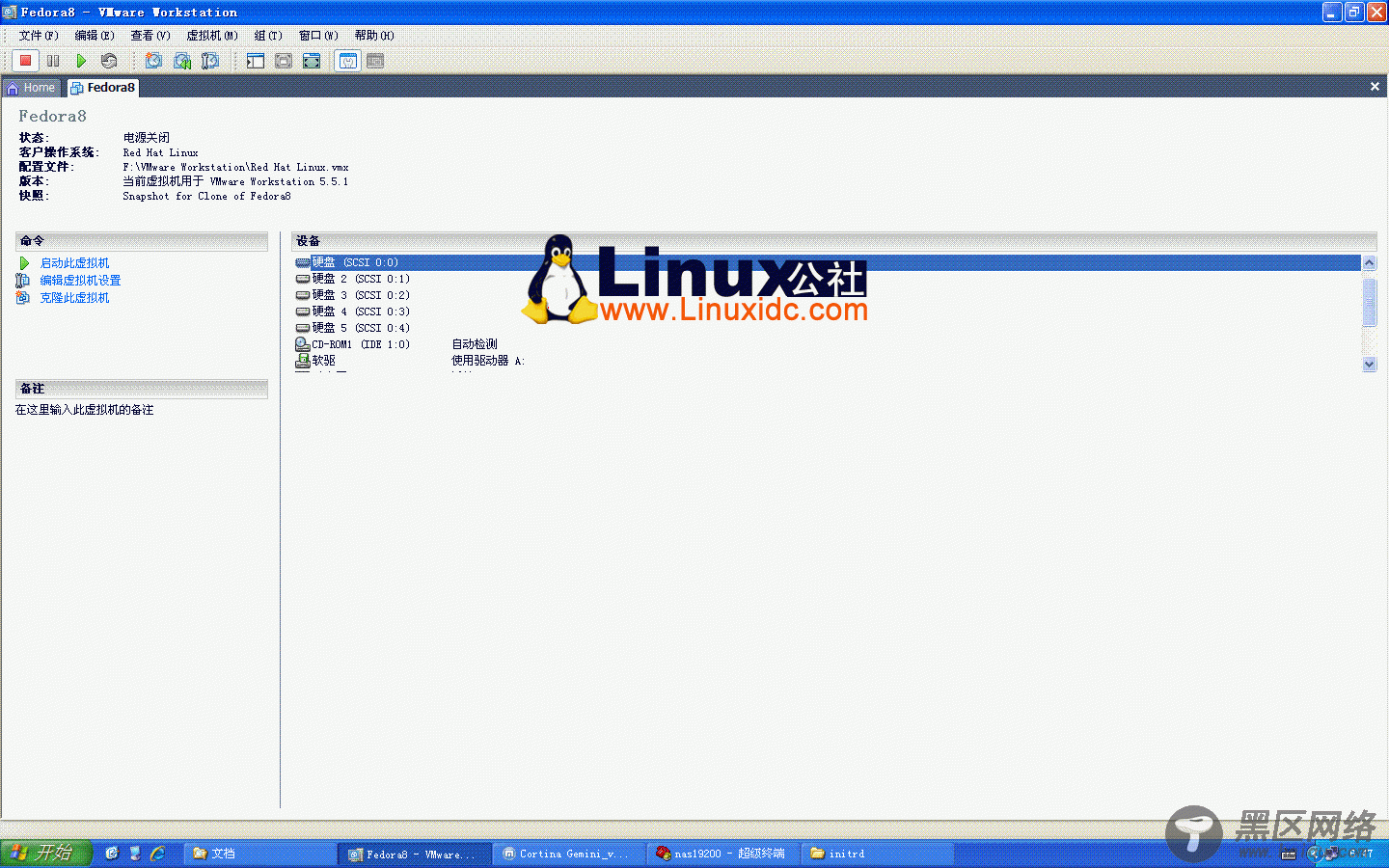Open the 窗口(W) menu
1389x868 pixels.
[318, 36]
